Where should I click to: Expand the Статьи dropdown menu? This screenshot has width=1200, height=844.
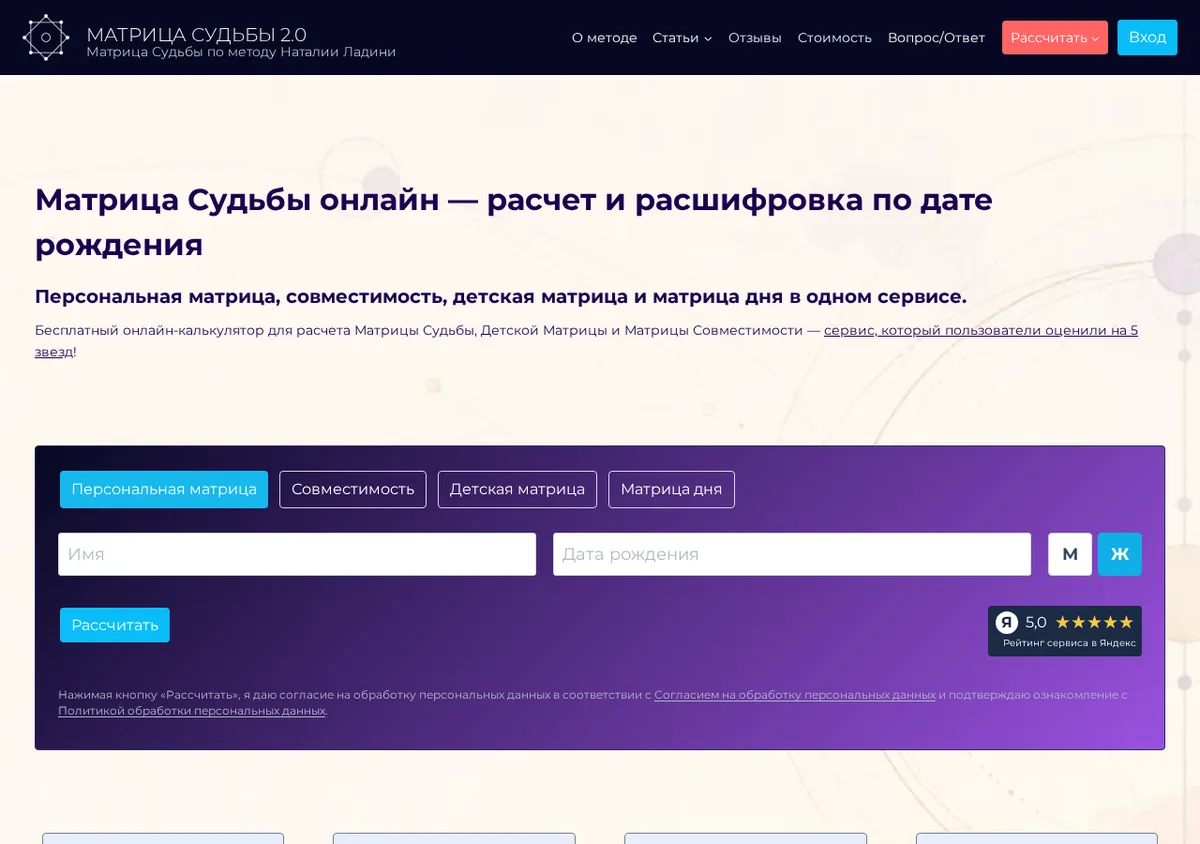pos(682,38)
